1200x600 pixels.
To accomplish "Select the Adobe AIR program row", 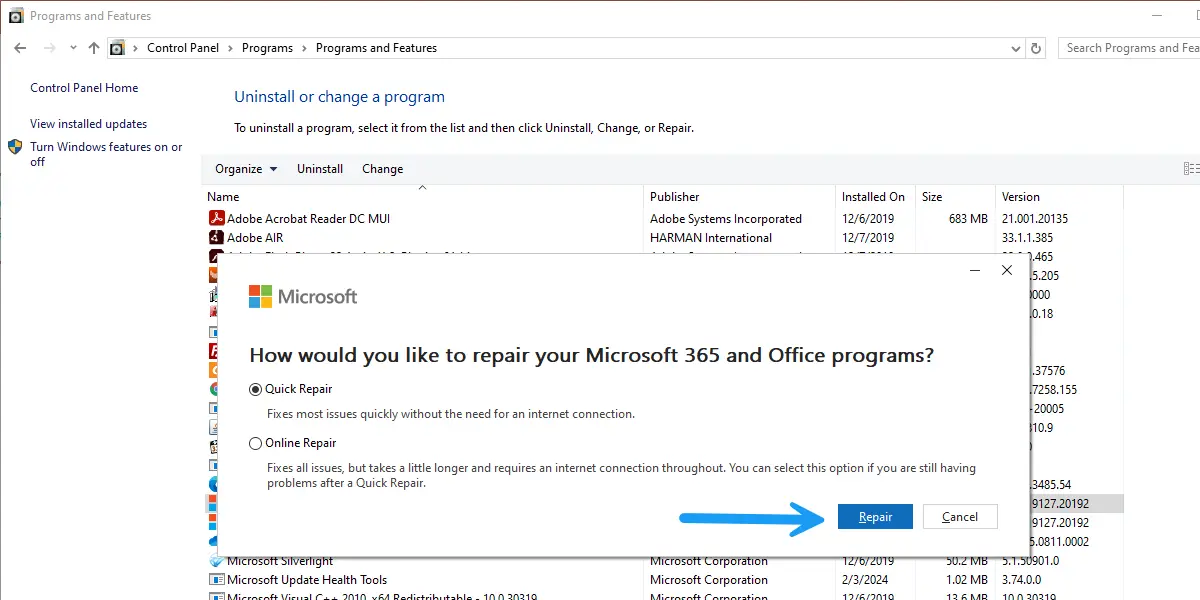I will point(664,237).
